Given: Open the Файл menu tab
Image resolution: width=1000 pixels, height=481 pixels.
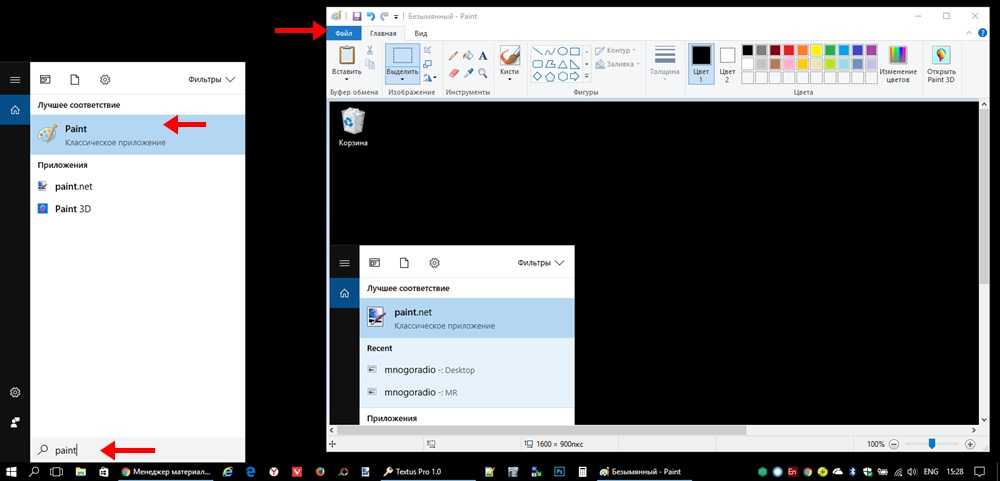Looking at the screenshot, I should tap(343, 33).
